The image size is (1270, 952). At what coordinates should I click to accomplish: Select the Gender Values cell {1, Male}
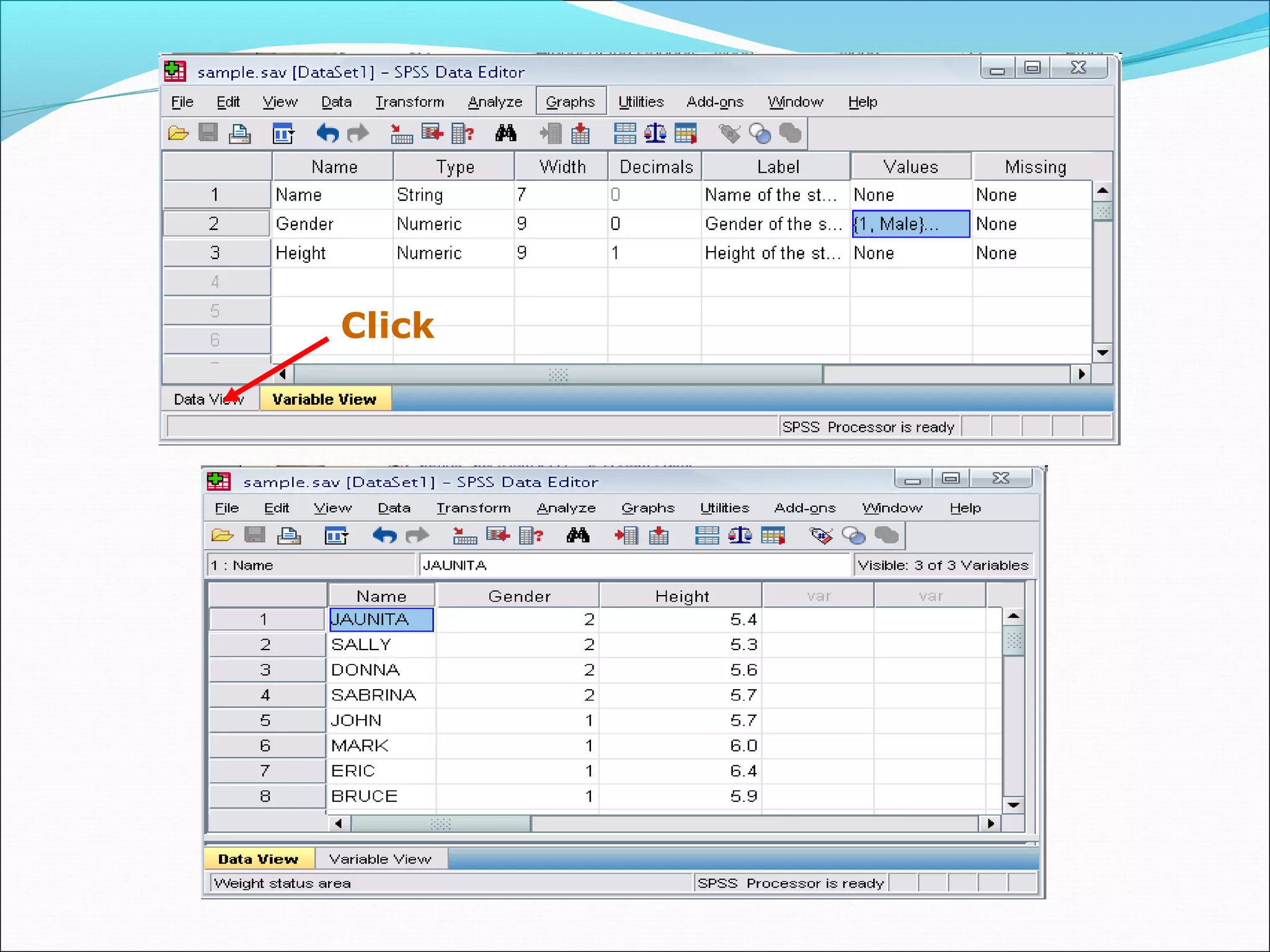[910, 224]
